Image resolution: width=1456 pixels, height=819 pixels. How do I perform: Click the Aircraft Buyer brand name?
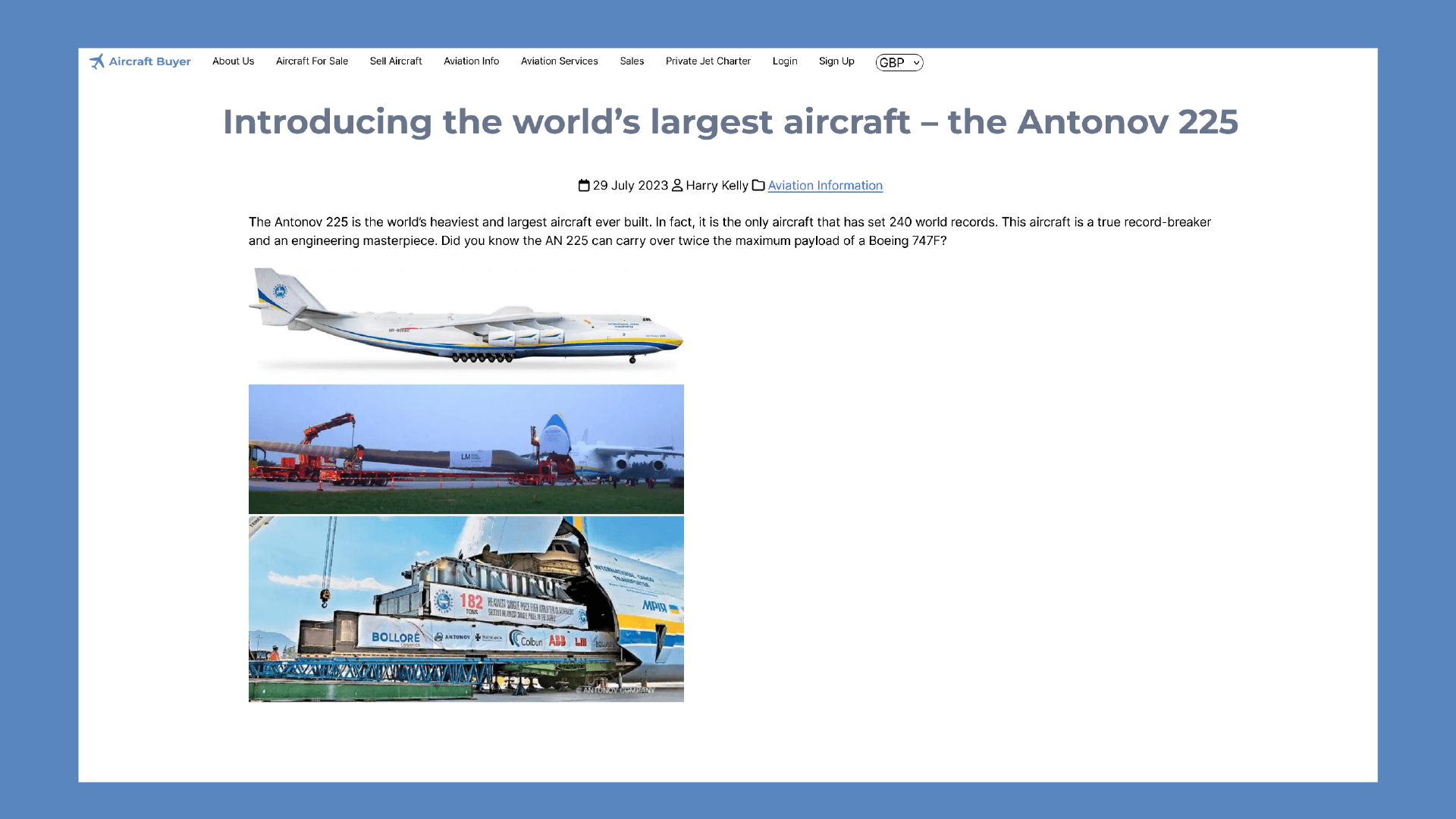(149, 61)
